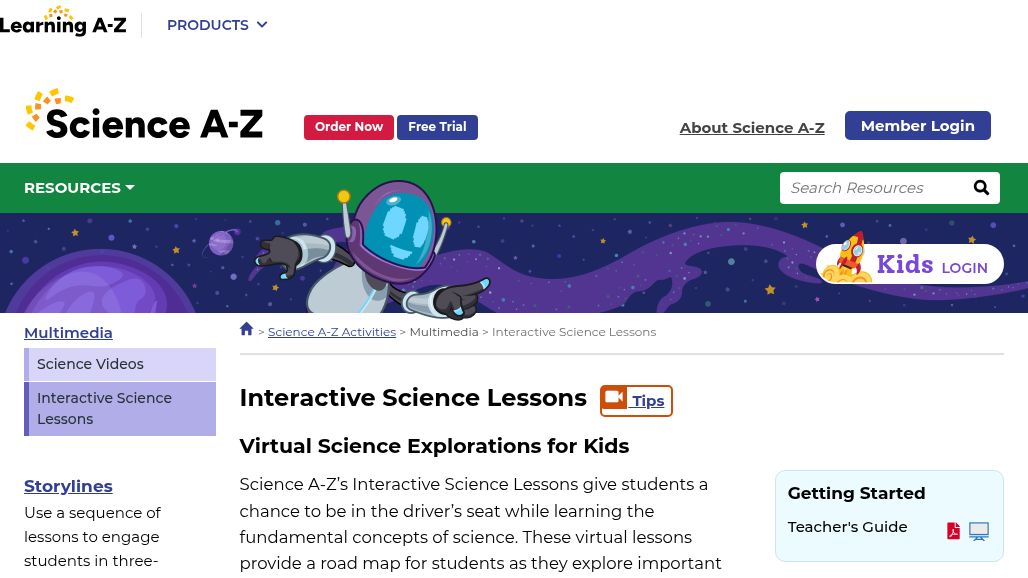1028x578 pixels.
Task: Click the Kids rocket icon
Action: pos(848,261)
